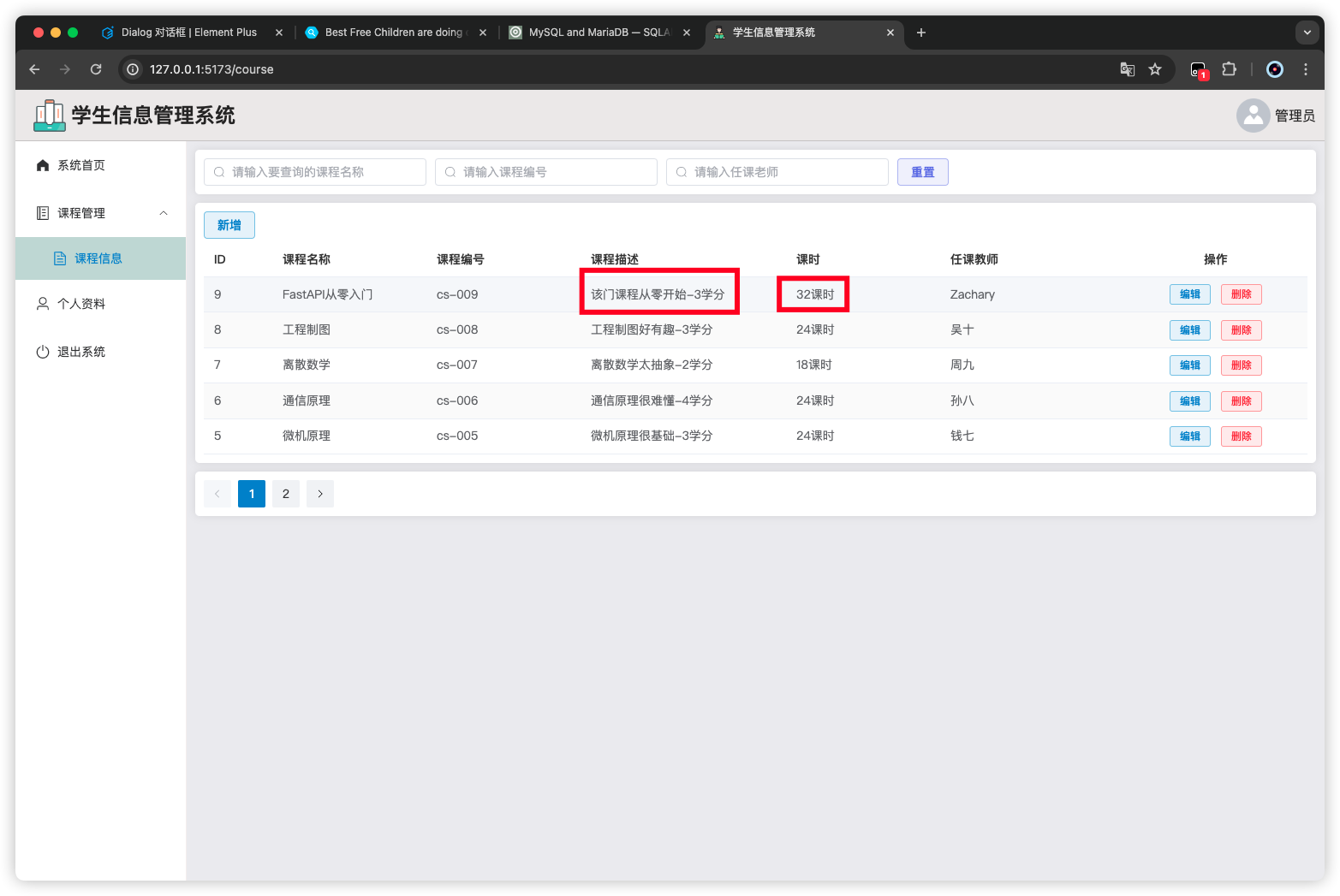
Task: Click the administrator avatar icon
Action: [1253, 116]
